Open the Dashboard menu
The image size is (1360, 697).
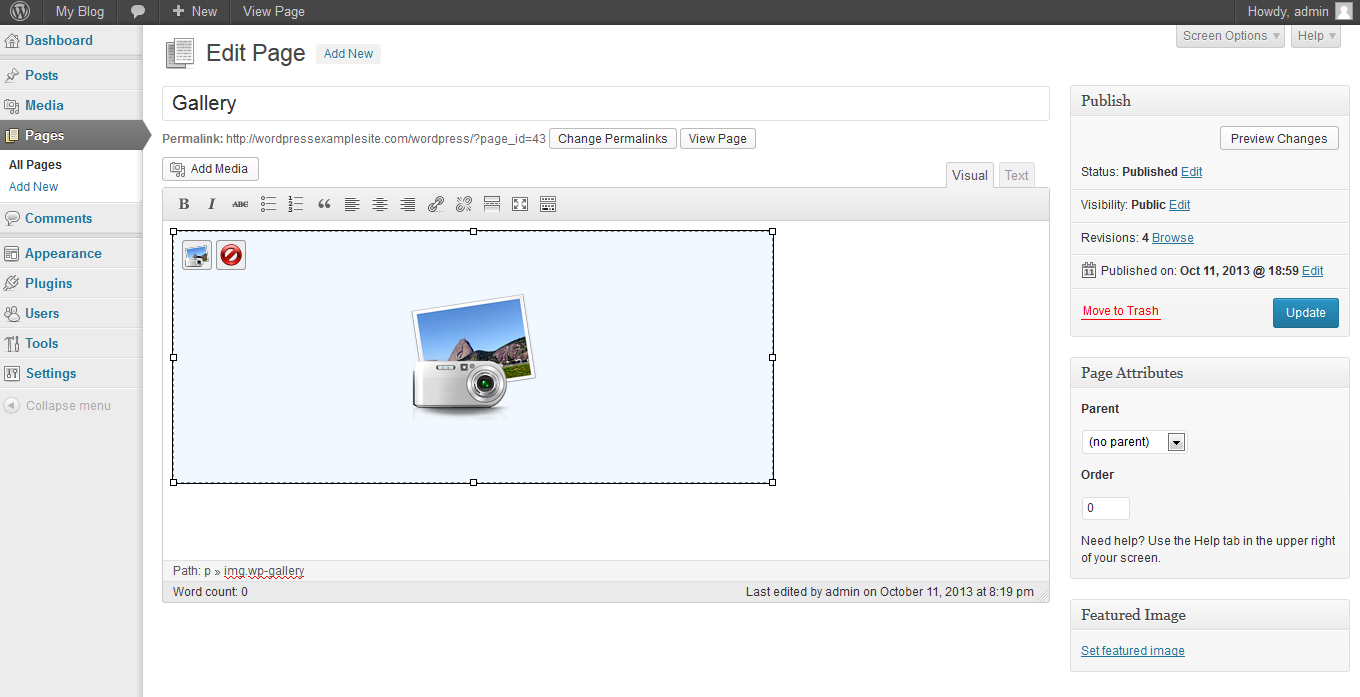(71, 41)
